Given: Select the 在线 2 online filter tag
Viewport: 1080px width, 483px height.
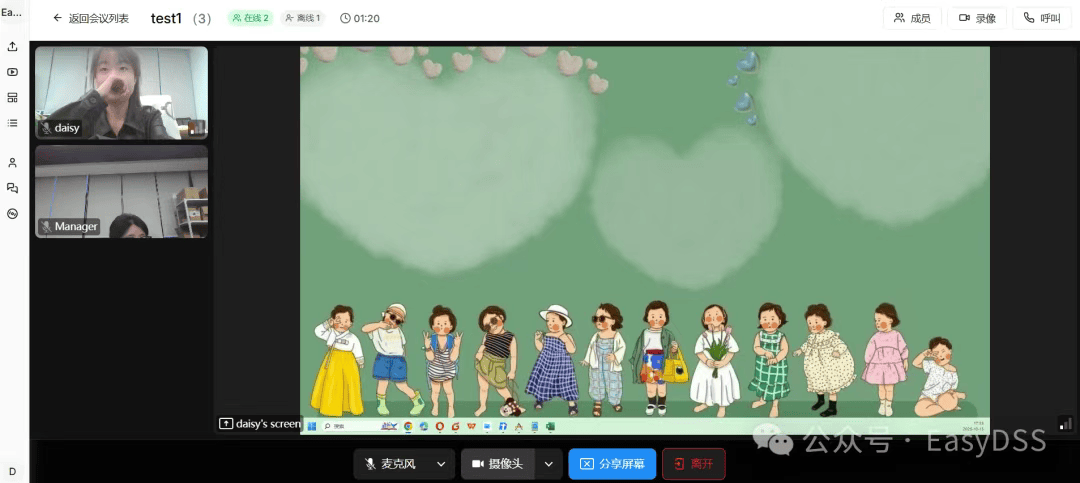Looking at the screenshot, I should point(250,18).
